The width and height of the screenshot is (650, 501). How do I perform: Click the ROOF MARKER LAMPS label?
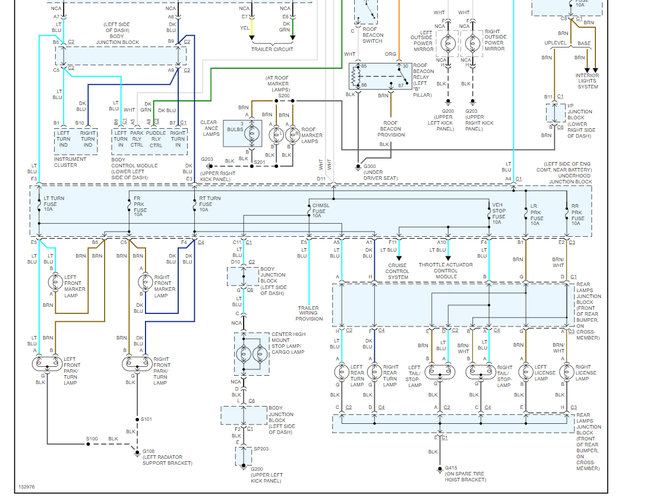pos(311,135)
